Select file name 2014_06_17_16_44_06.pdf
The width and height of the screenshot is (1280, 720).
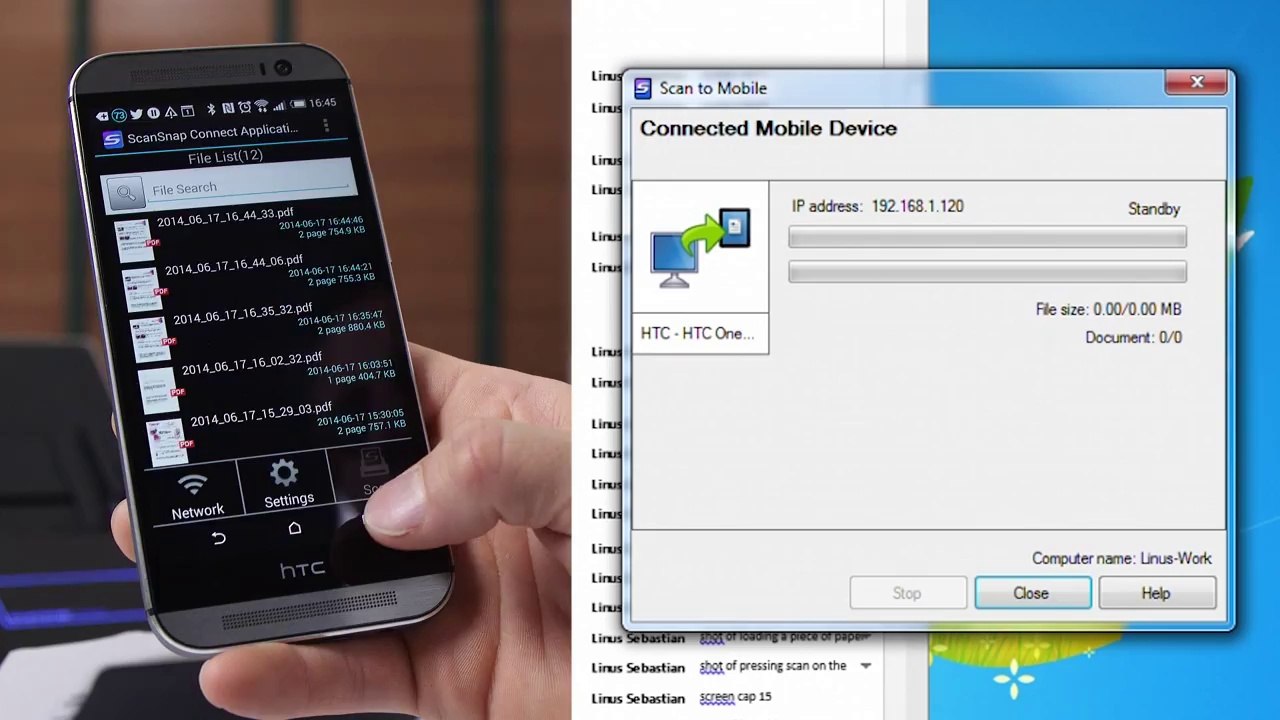[x=234, y=265]
